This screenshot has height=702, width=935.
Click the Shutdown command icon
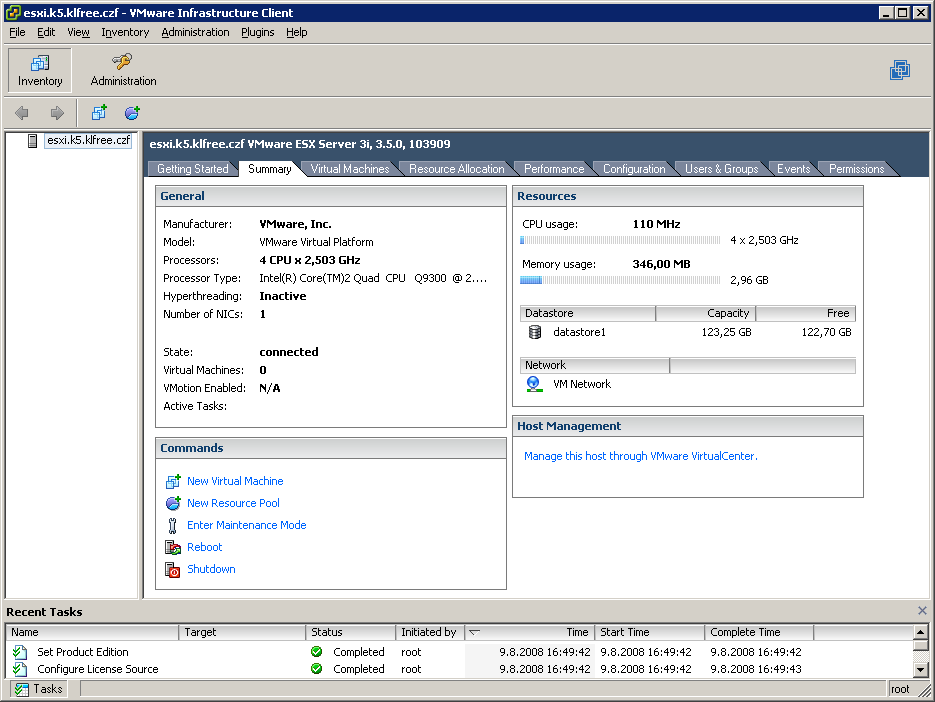point(173,570)
